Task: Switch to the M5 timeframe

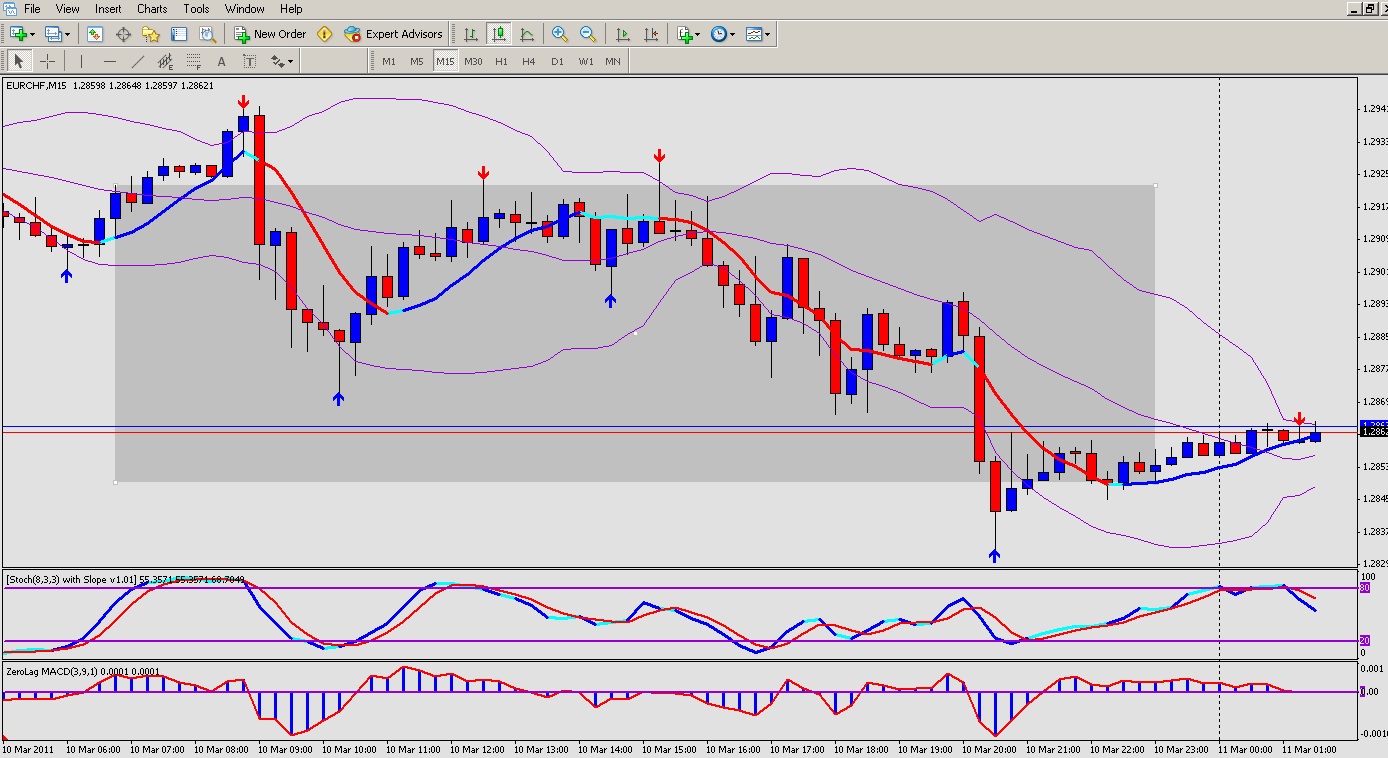Action: (x=417, y=61)
